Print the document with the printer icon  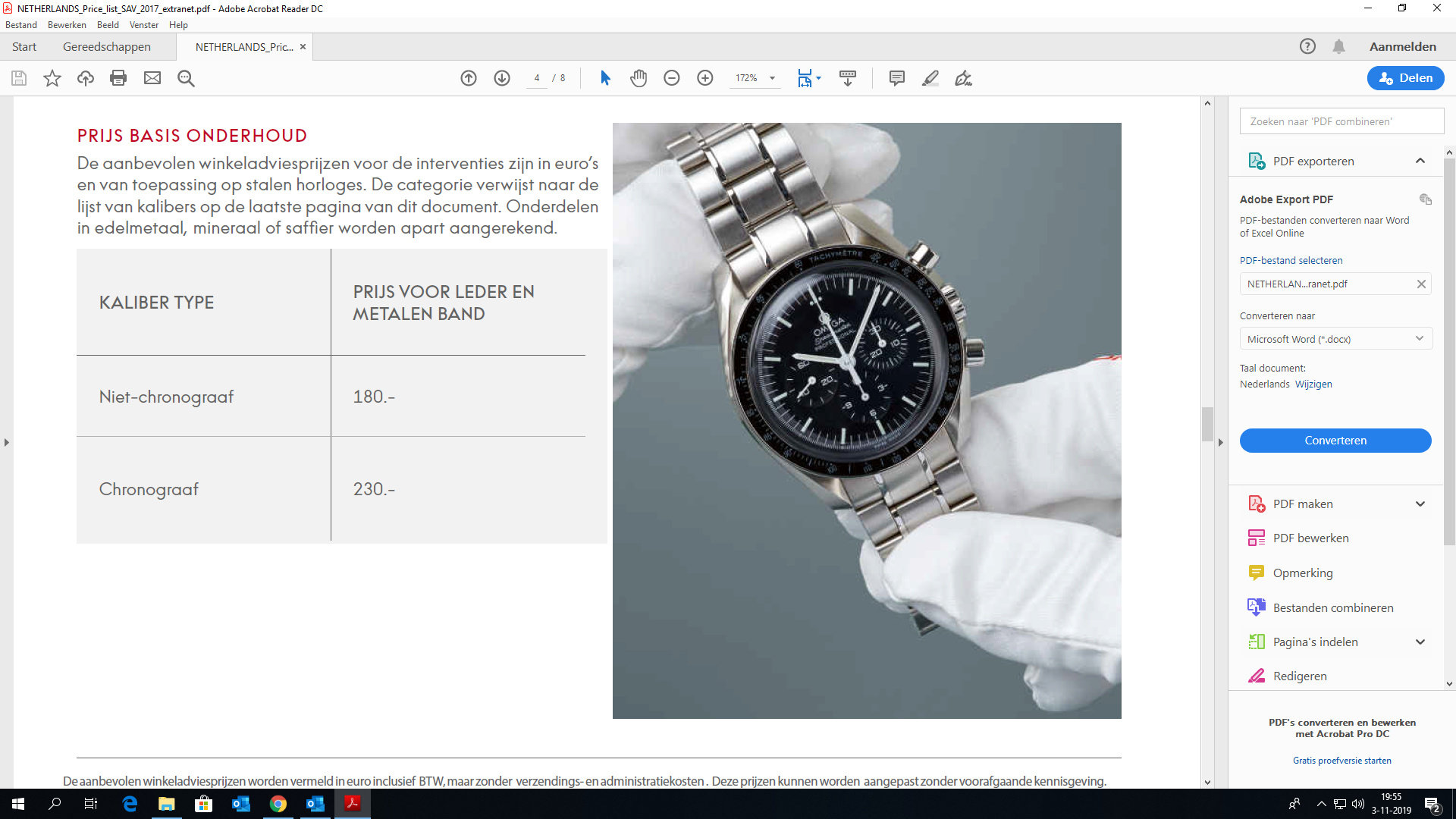pos(118,78)
